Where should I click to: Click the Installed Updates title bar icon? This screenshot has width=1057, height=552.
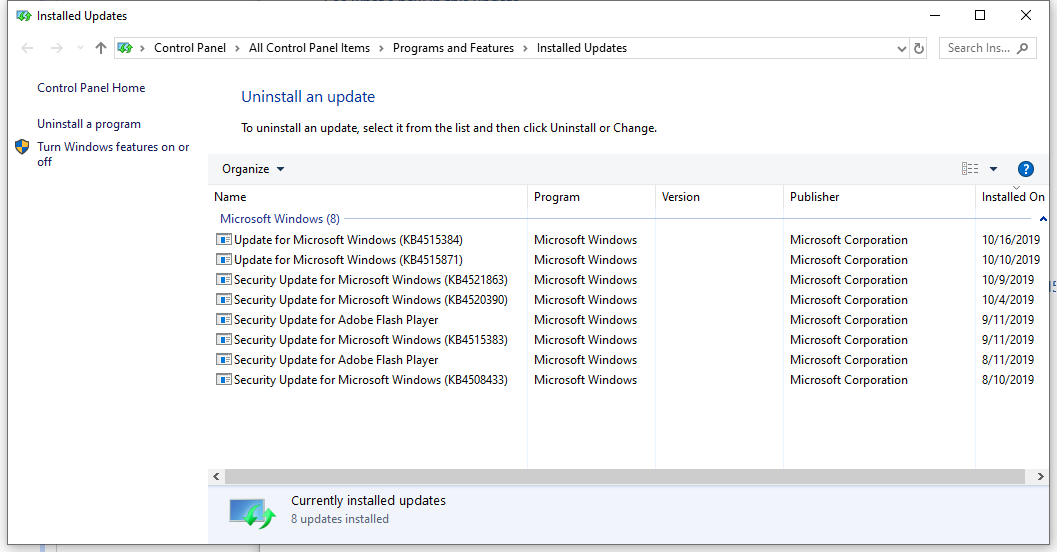24,16
